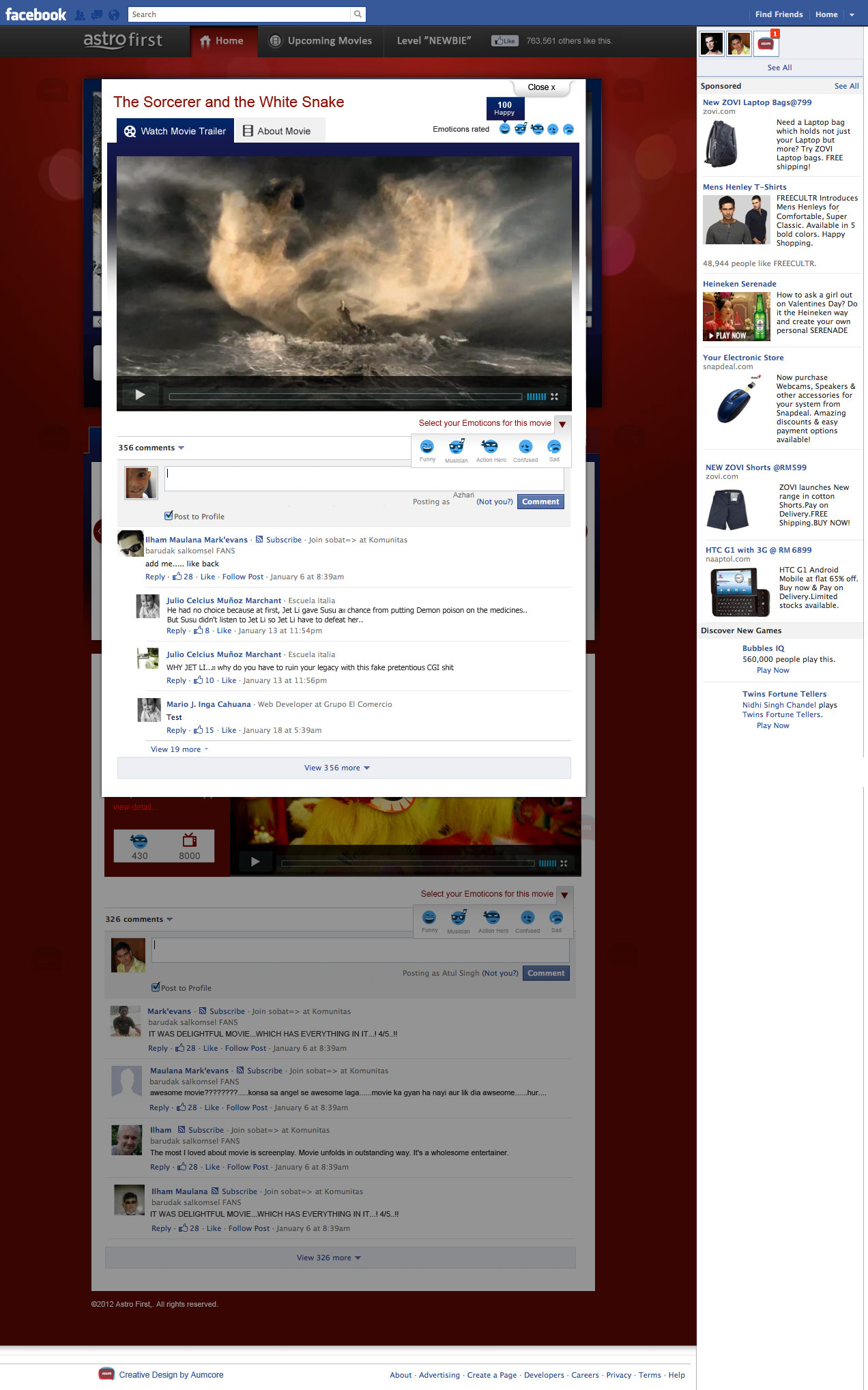This screenshot has height=1390, width=868.
Task: Expand the 356 comments sort dropdown
Action: 181,448
